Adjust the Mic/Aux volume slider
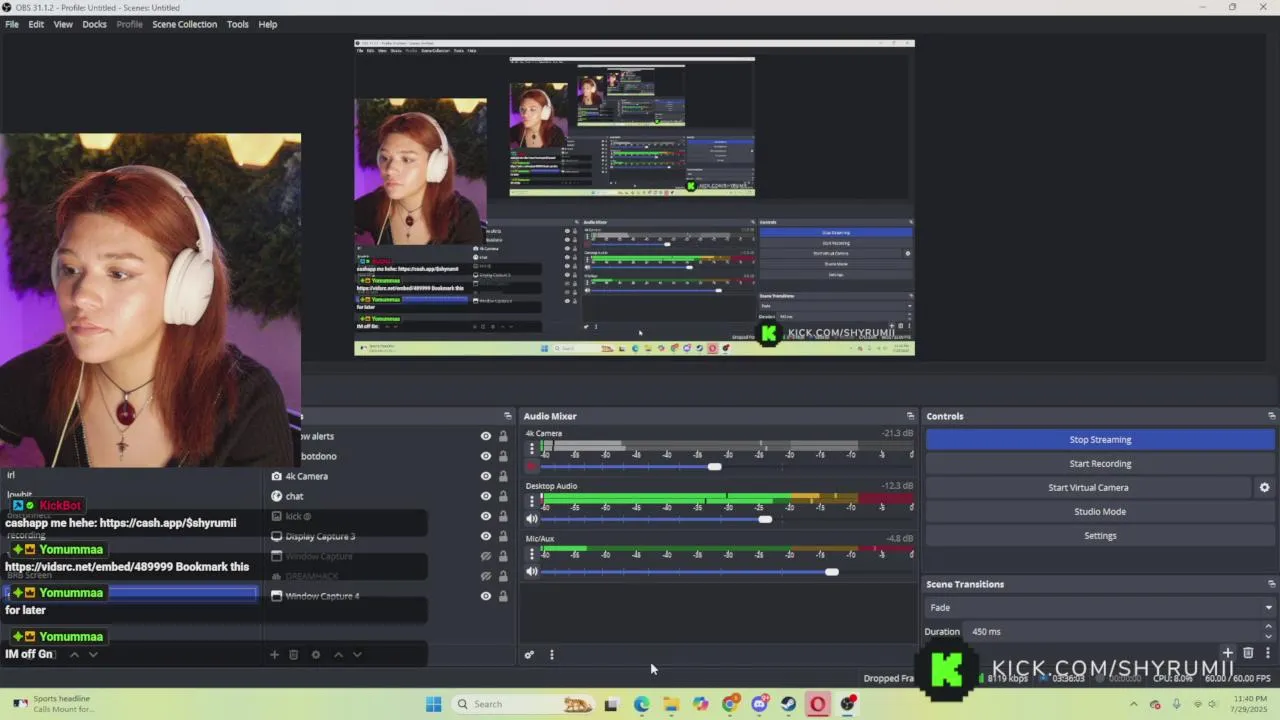Image resolution: width=1280 pixels, height=720 pixels. (x=831, y=572)
